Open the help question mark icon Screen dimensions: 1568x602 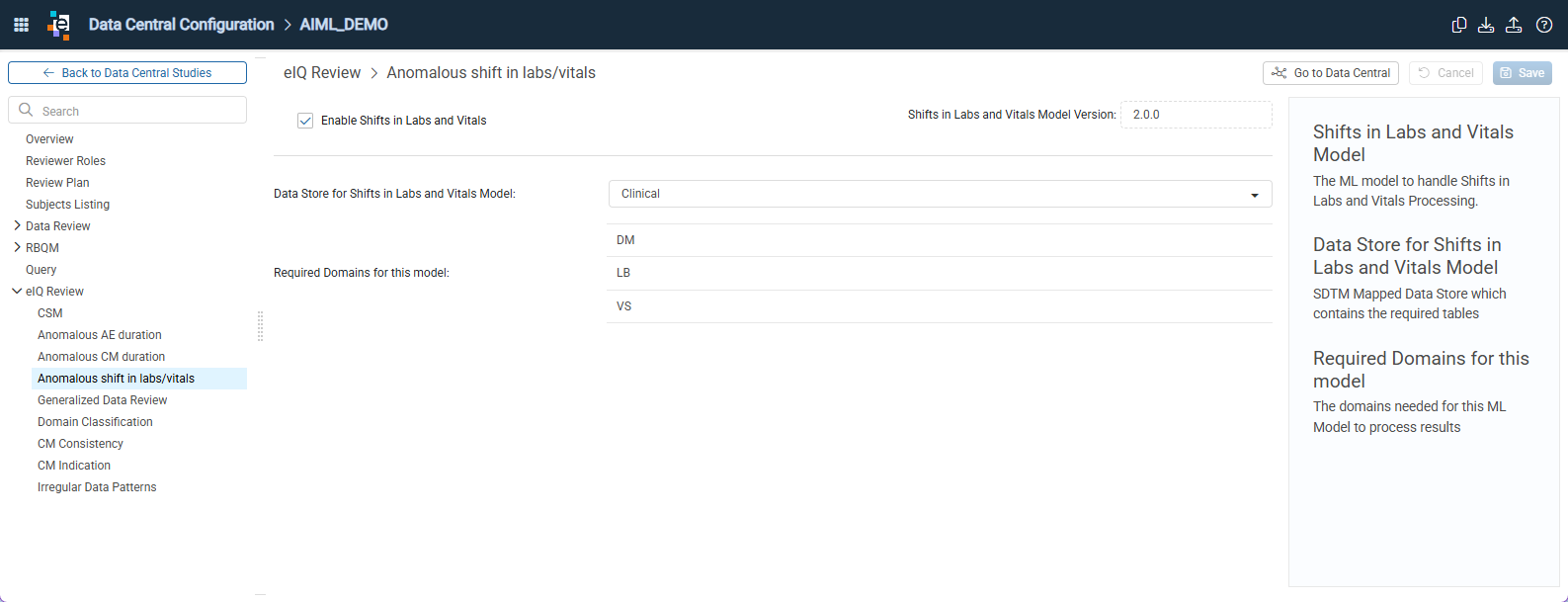point(1544,25)
